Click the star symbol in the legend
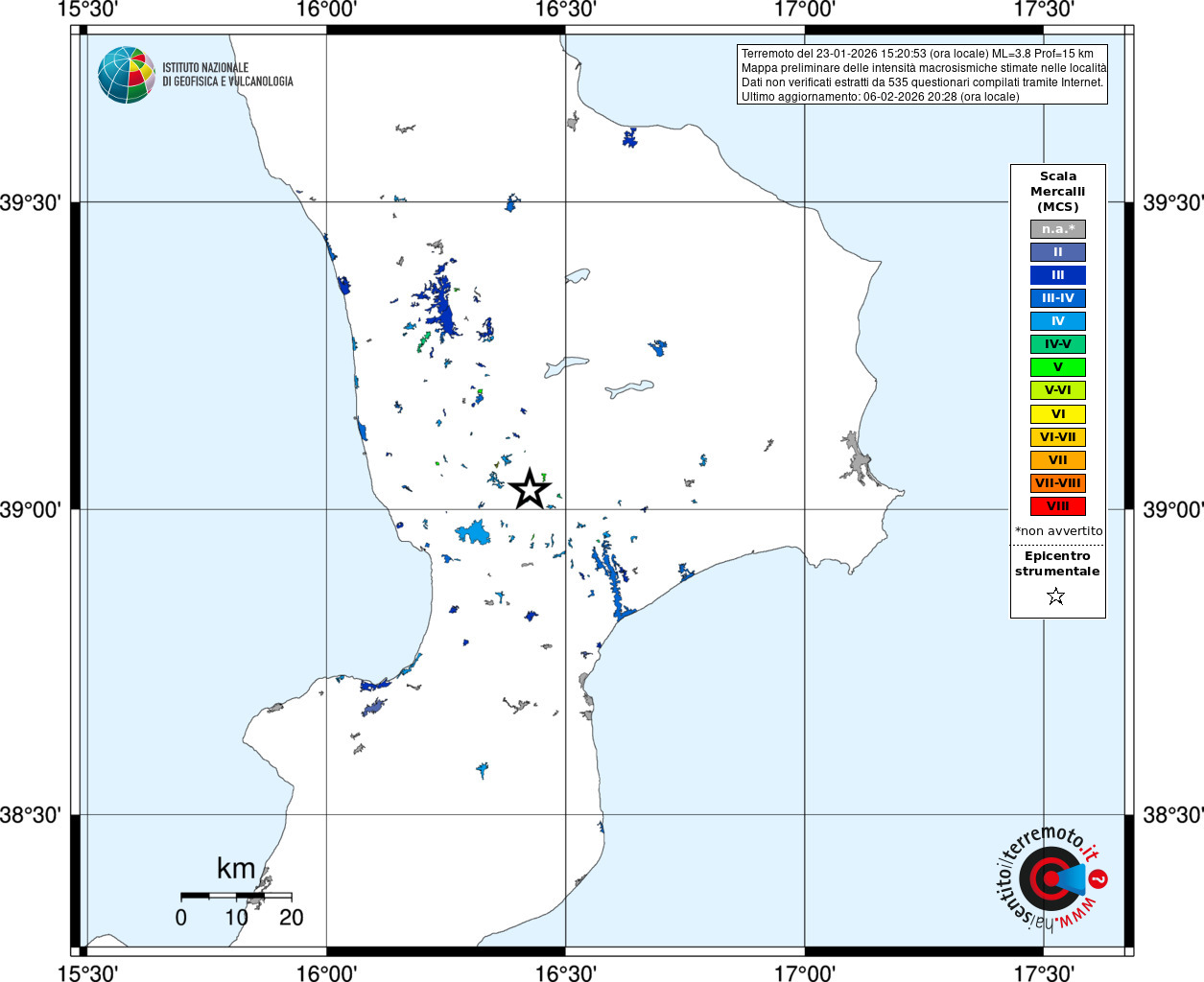The height and width of the screenshot is (982, 1204). 1056,596
